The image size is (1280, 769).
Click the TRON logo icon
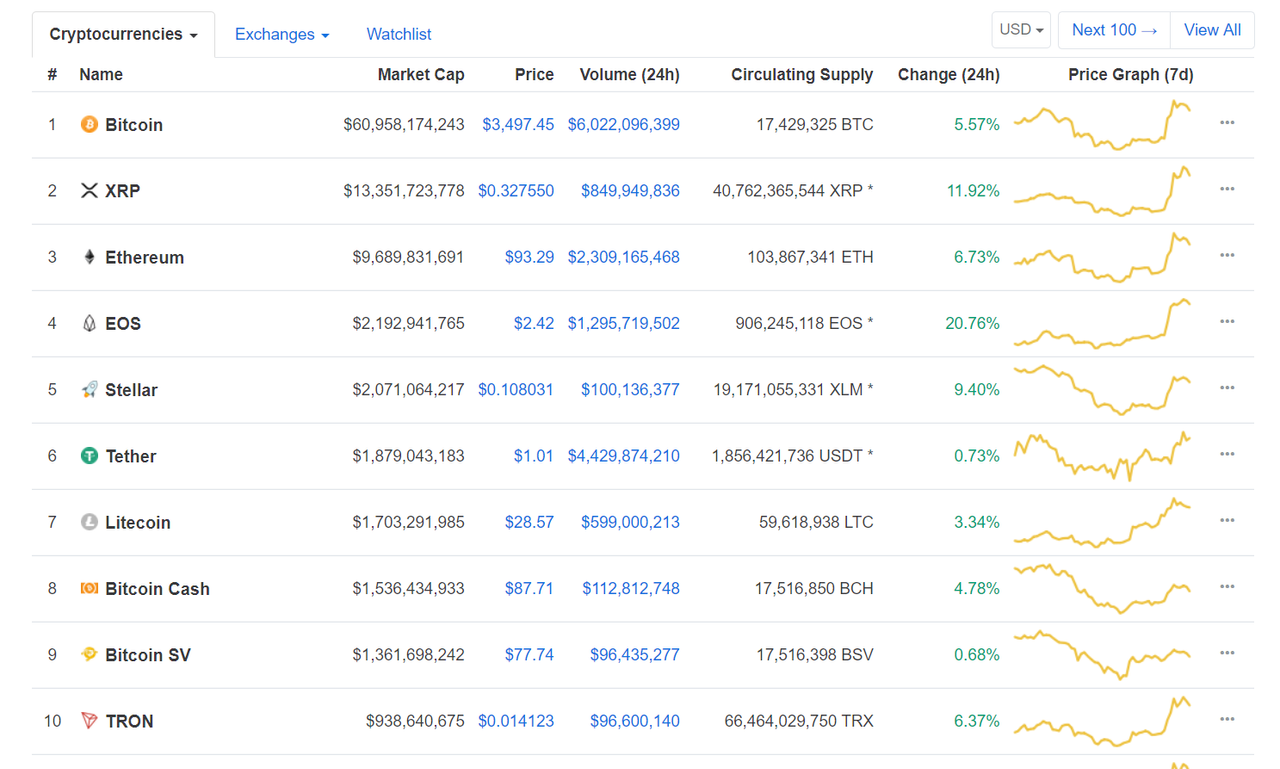tap(89, 721)
